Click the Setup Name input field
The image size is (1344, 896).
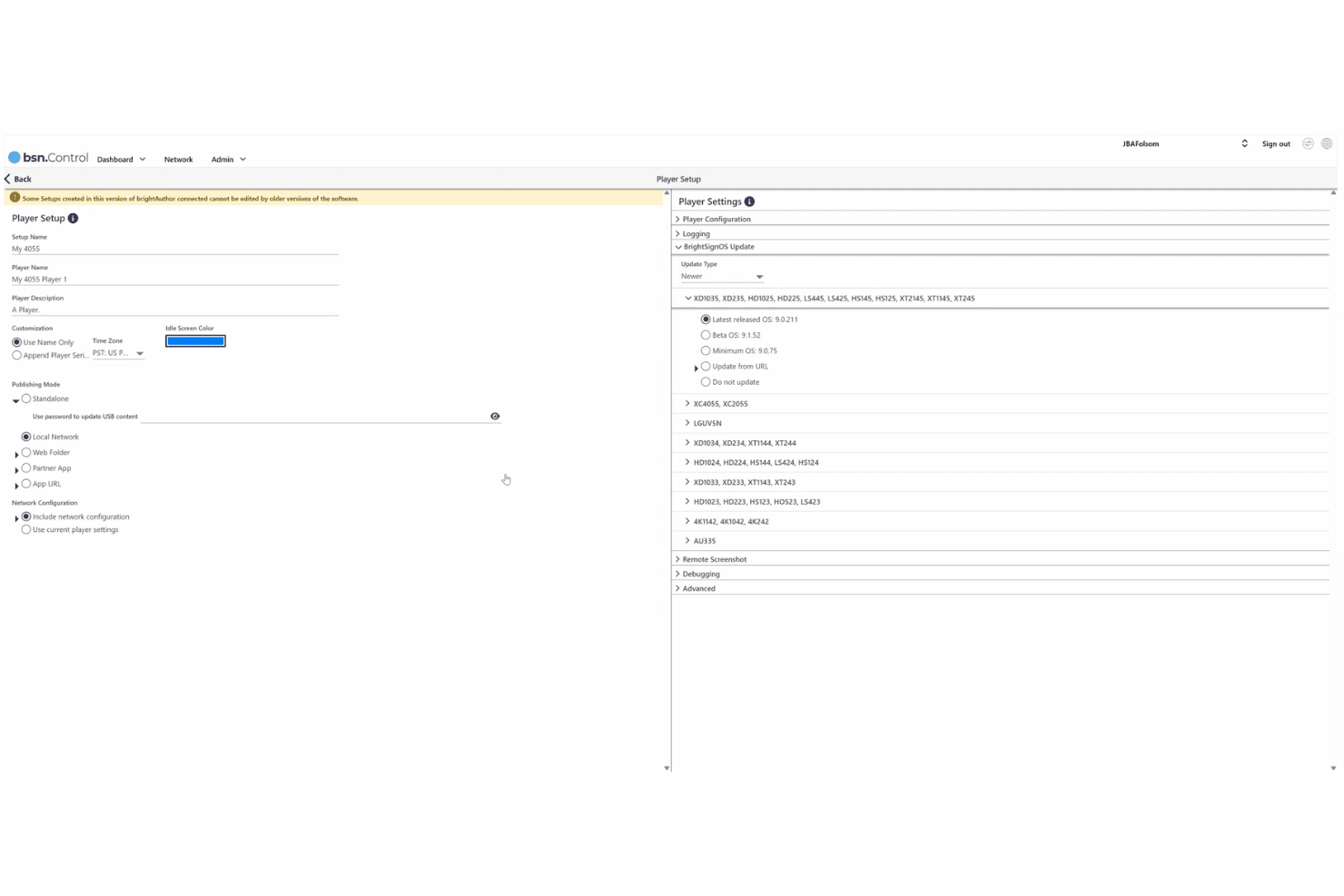(175, 248)
